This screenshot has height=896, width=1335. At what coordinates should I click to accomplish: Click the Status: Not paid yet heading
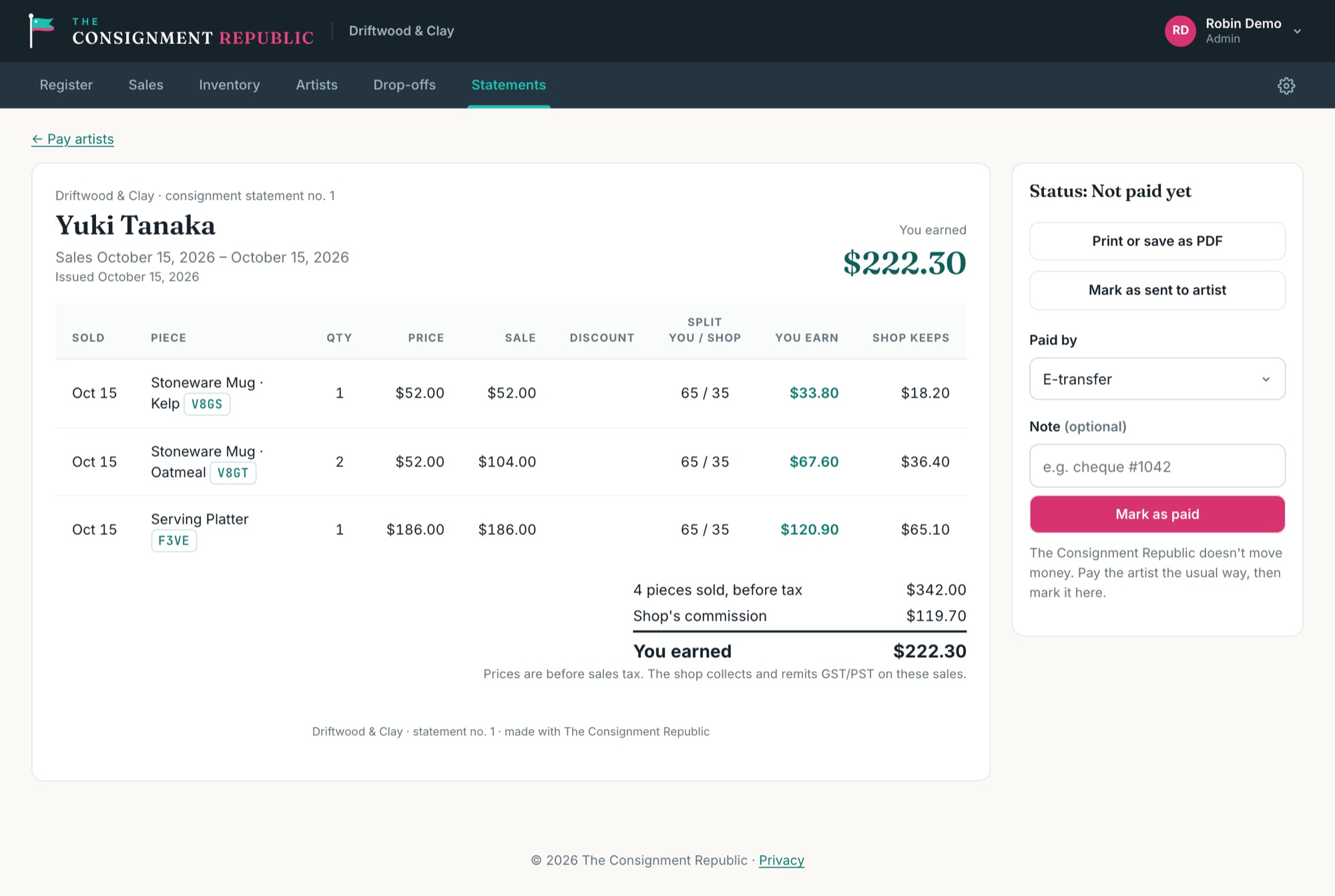coord(1110,191)
